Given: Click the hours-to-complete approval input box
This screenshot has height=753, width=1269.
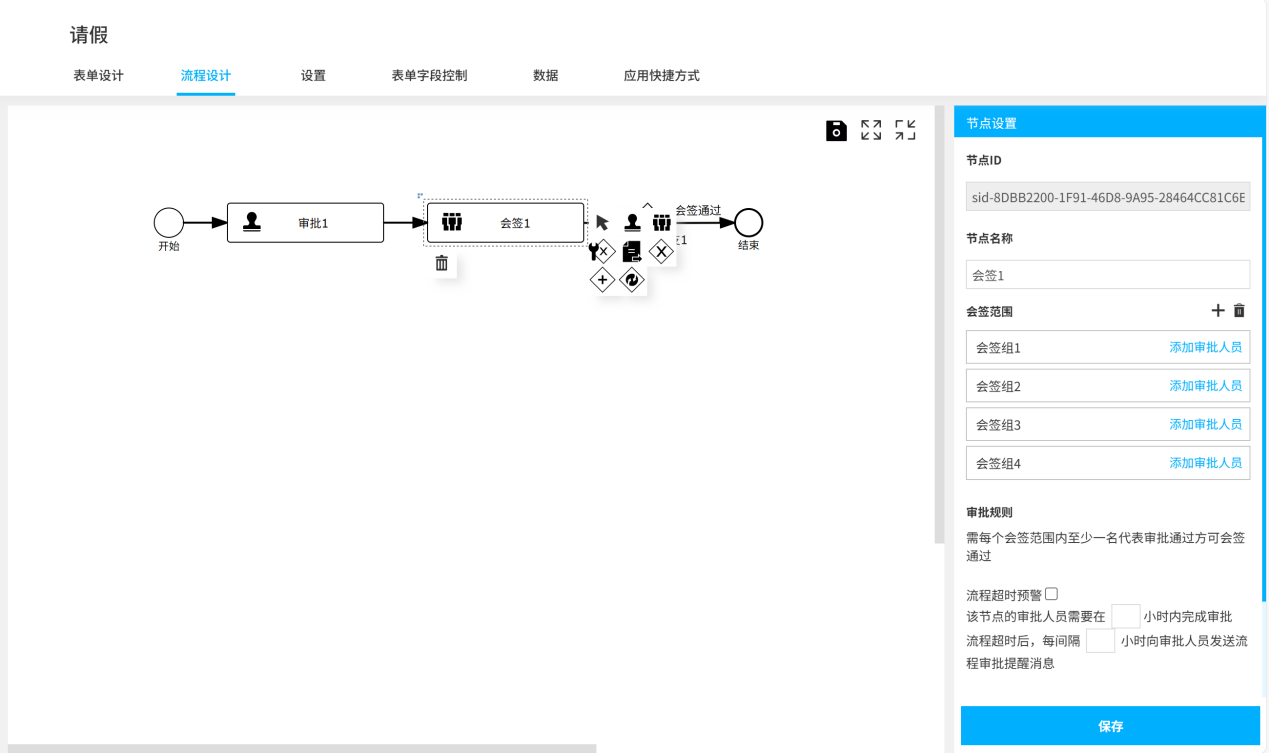Looking at the screenshot, I should [x=1126, y=616].
